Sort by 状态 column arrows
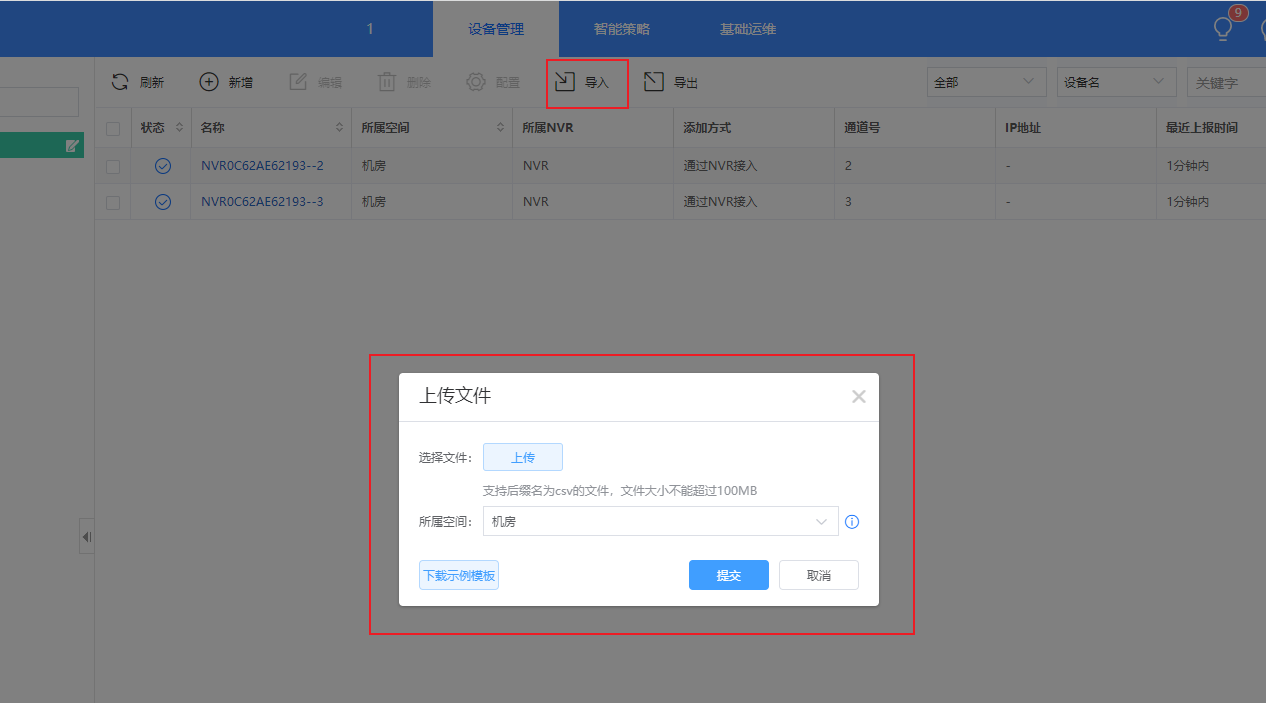1266x703 pixels. (179, 128)
